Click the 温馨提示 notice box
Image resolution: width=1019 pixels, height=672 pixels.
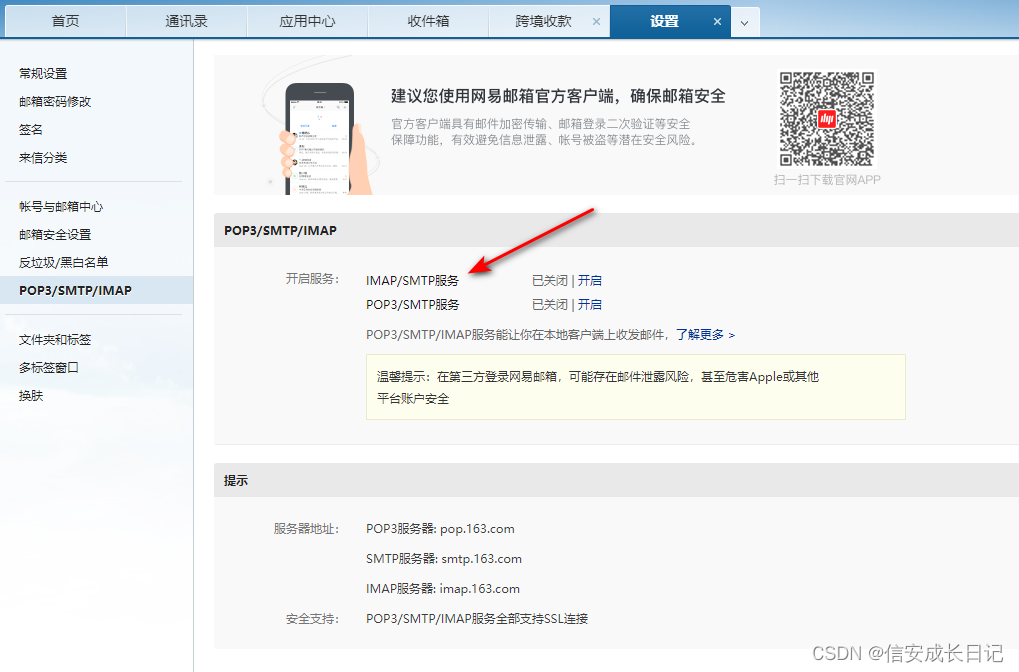(636, 387)
